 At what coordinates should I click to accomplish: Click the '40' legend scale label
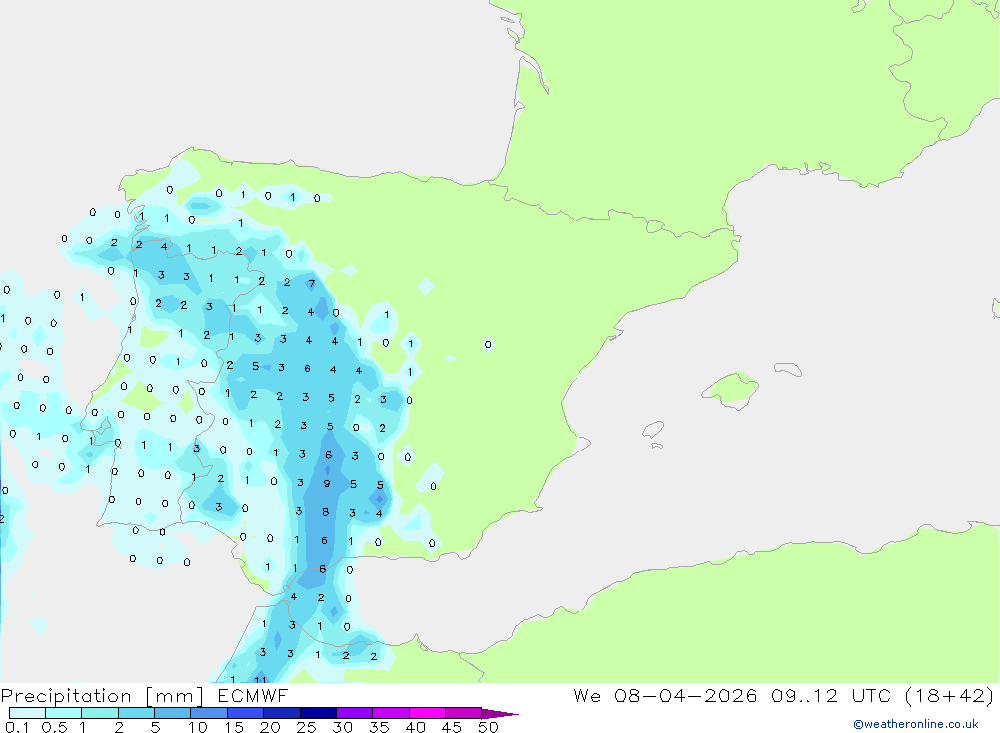(x=416, y=727)
